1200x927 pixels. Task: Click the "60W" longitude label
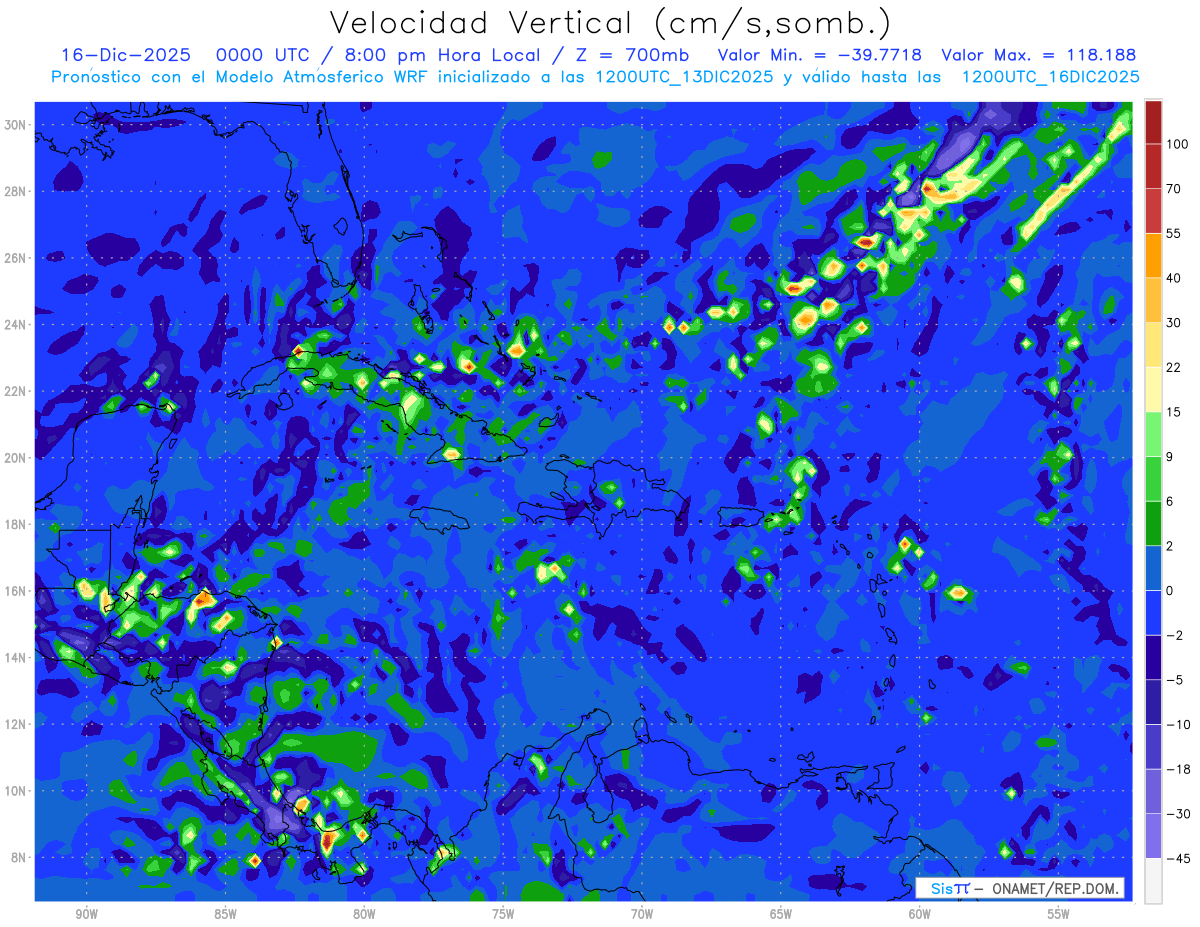(920, 915)
